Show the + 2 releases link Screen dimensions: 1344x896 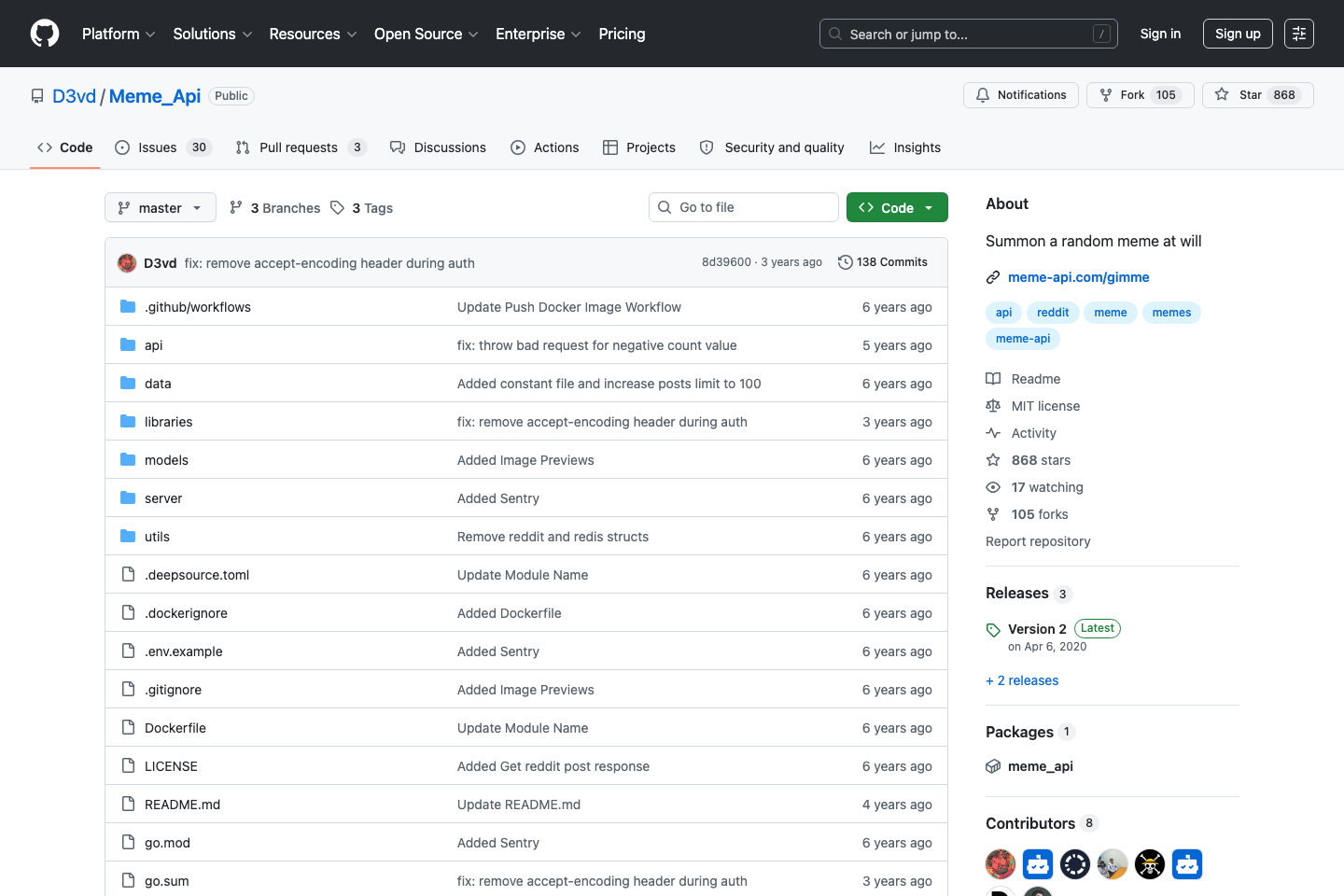point(1022,680)
